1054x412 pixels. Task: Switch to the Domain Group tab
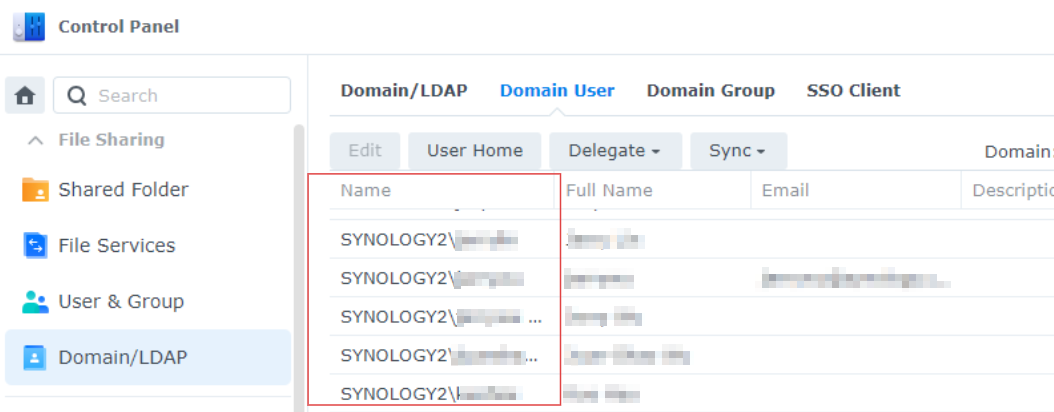[711, 90]
